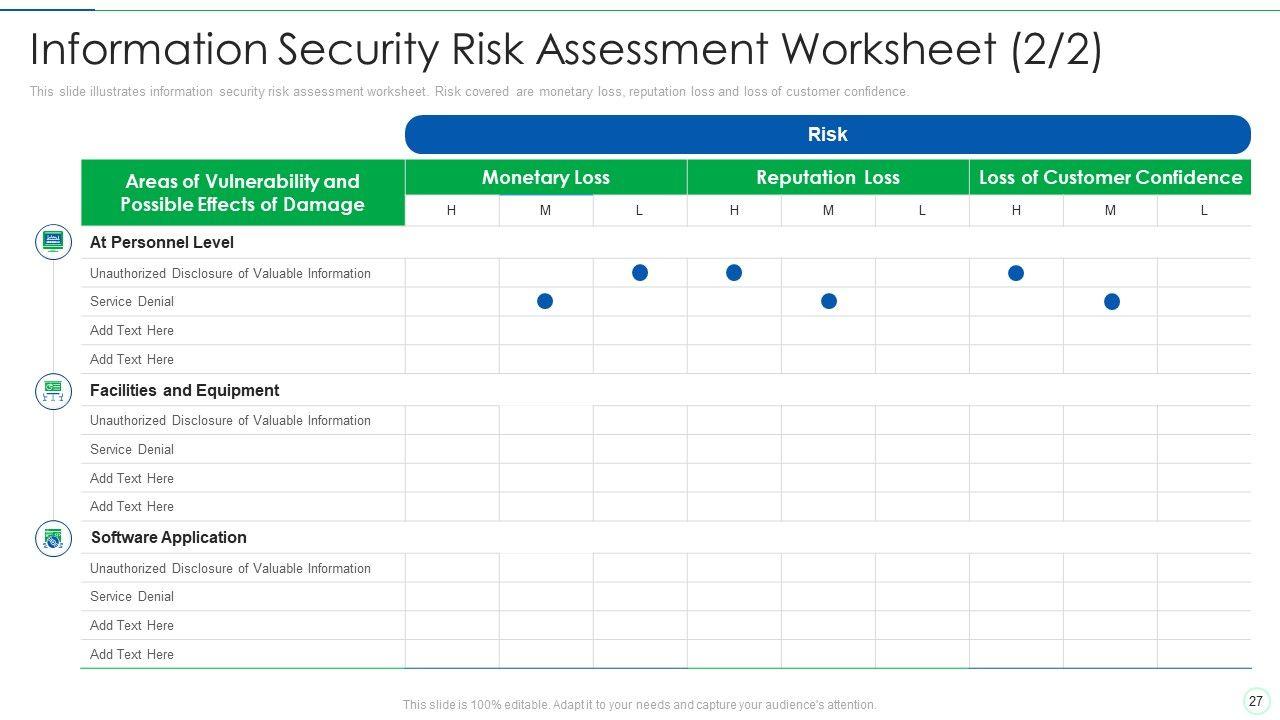Select first Add Text Here under At Personnel Level

[x=132, y=330]
